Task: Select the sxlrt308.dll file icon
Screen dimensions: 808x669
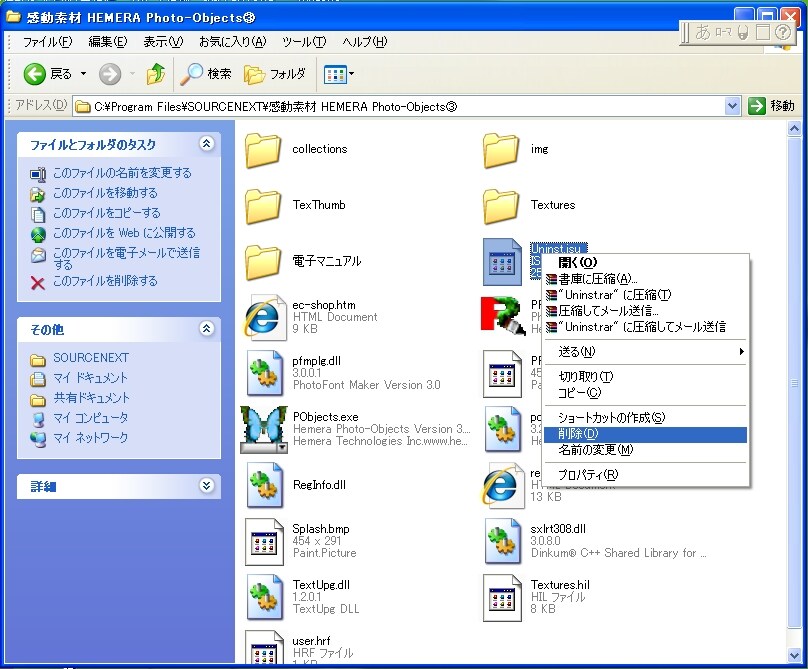Action: coord(502,542)
